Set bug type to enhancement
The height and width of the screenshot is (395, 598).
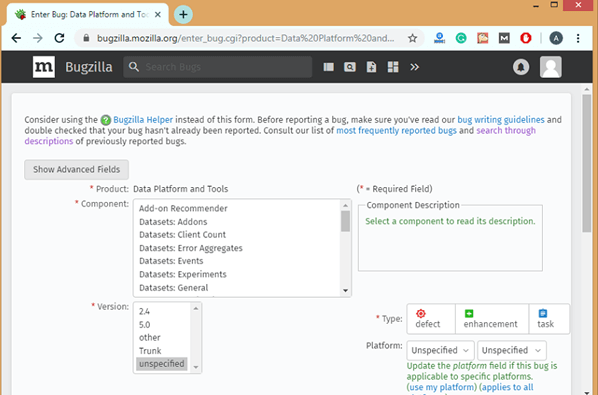point(492,319)
